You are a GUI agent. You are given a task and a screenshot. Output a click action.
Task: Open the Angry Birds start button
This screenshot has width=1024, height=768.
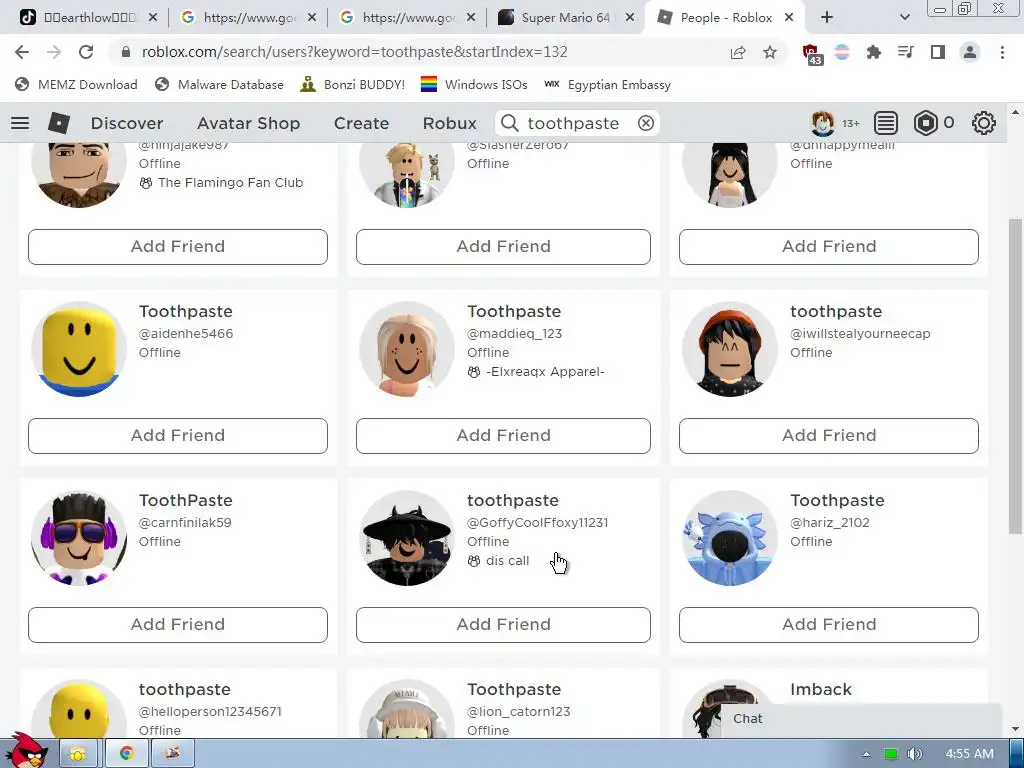[26, 751]
